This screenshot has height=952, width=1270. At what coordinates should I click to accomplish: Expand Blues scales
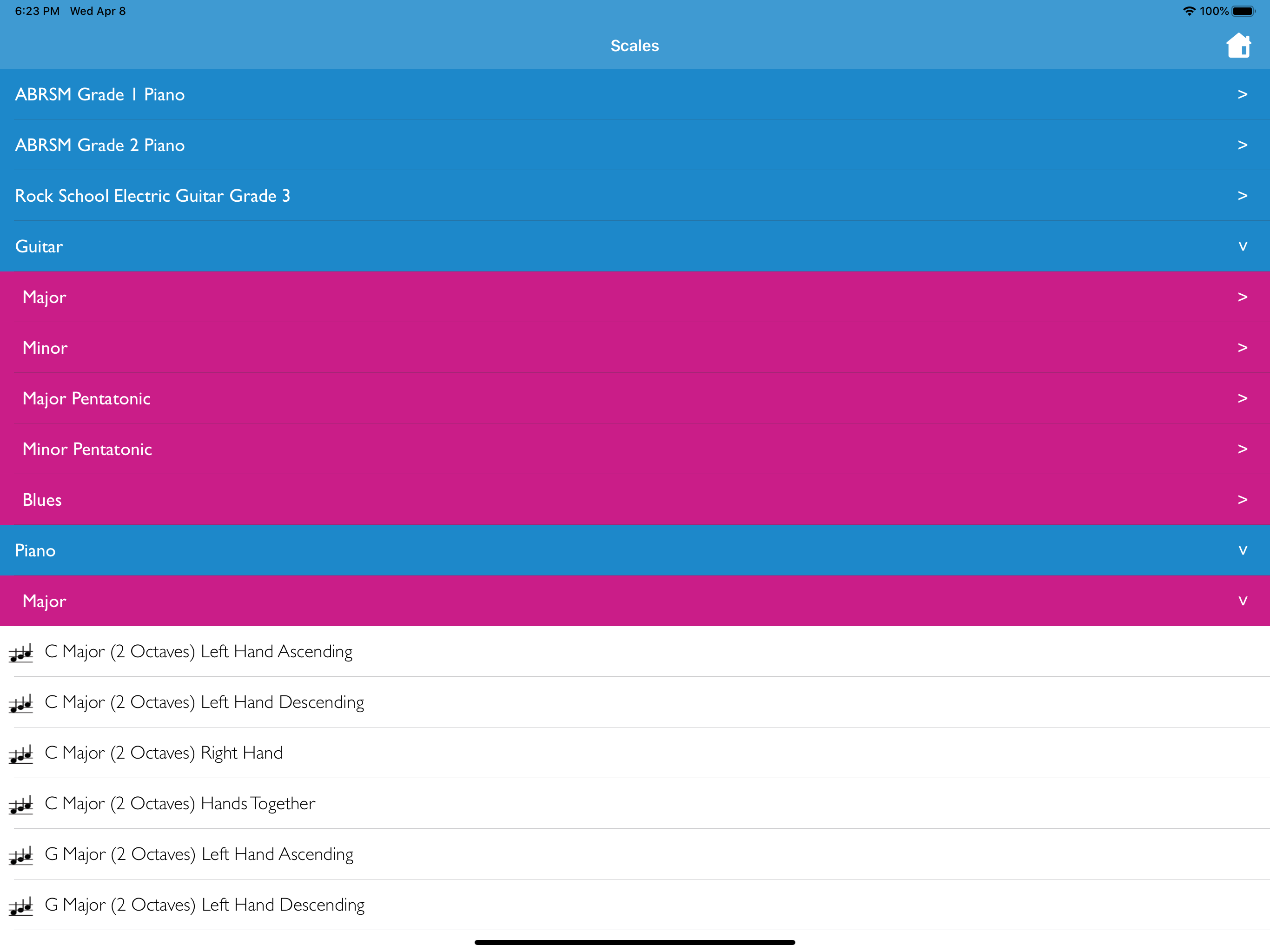[635, 500]
